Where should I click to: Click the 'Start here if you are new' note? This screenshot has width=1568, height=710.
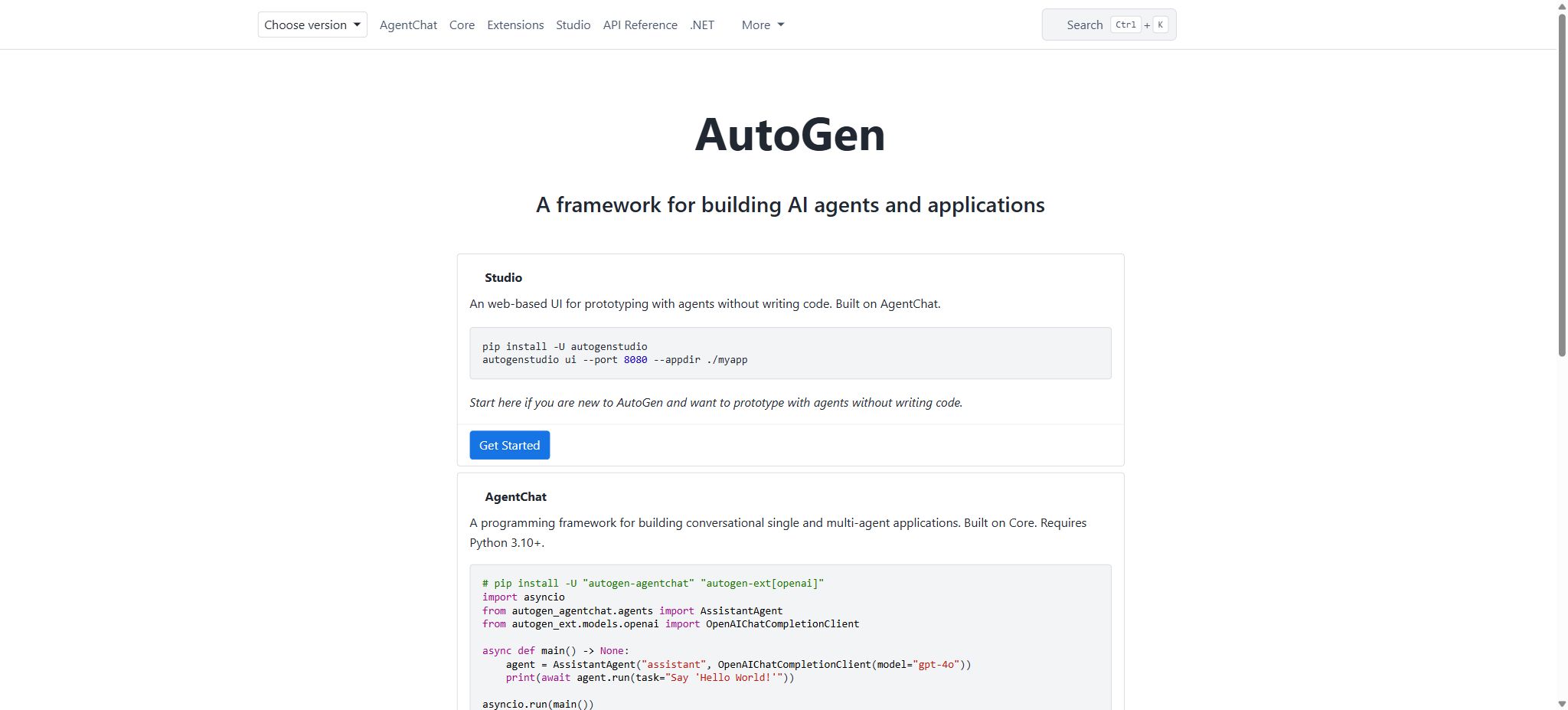click(716, 402)
